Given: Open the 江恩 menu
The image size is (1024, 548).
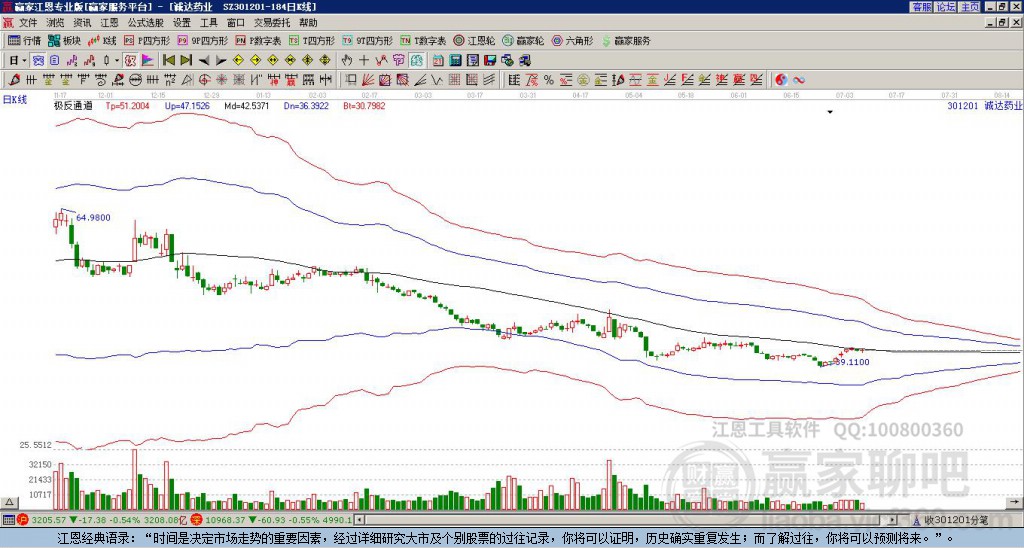Looking at the screenshot, I should pyautogui.click(x=109, y=23).
